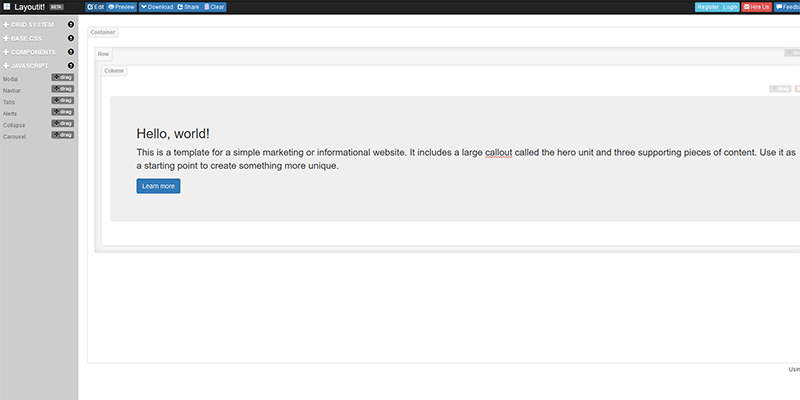
Task: Click the drag handle for Tabs
Action: tap(62, 101)
